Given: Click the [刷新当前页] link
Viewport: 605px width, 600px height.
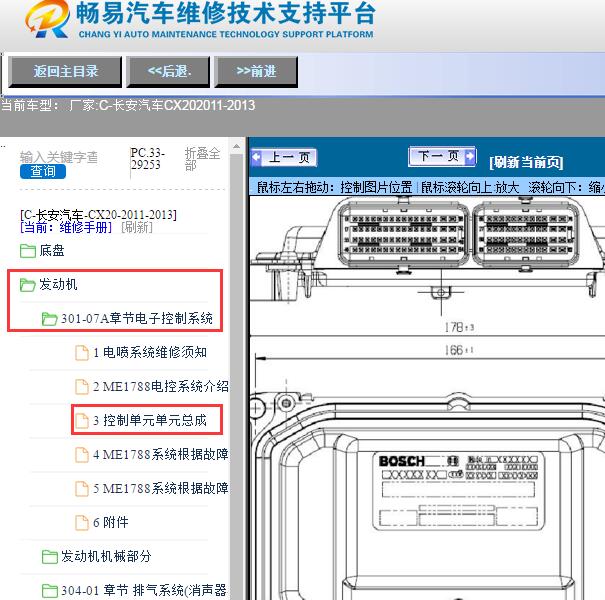Looking at the screenshot, I should (526, 162).
